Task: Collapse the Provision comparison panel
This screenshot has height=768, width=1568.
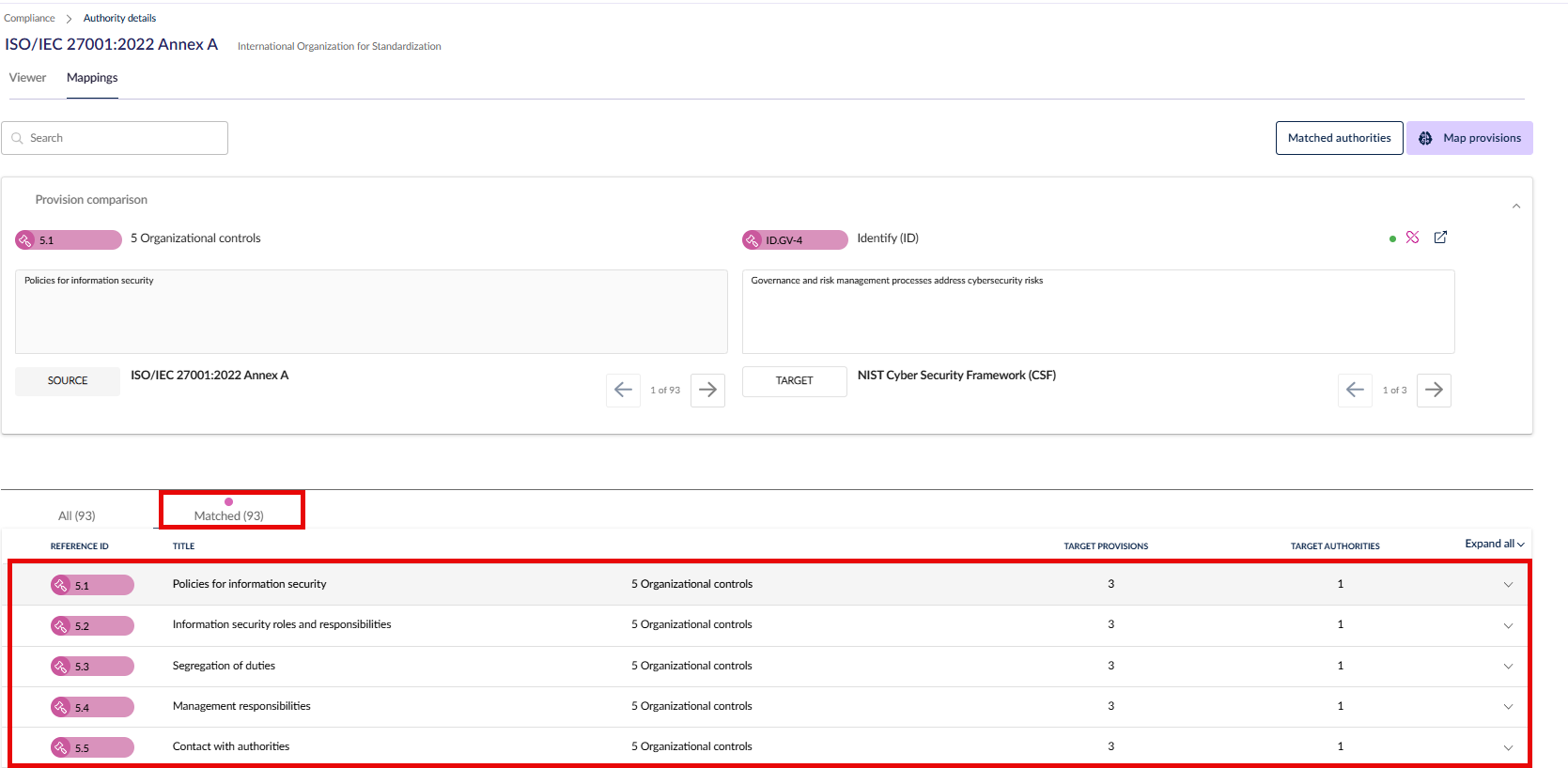Action: coord(1515,207)
